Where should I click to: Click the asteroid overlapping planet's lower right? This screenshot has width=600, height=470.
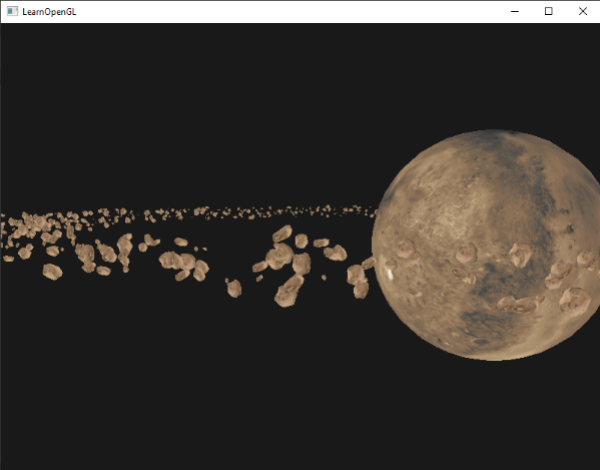[575, 302]
